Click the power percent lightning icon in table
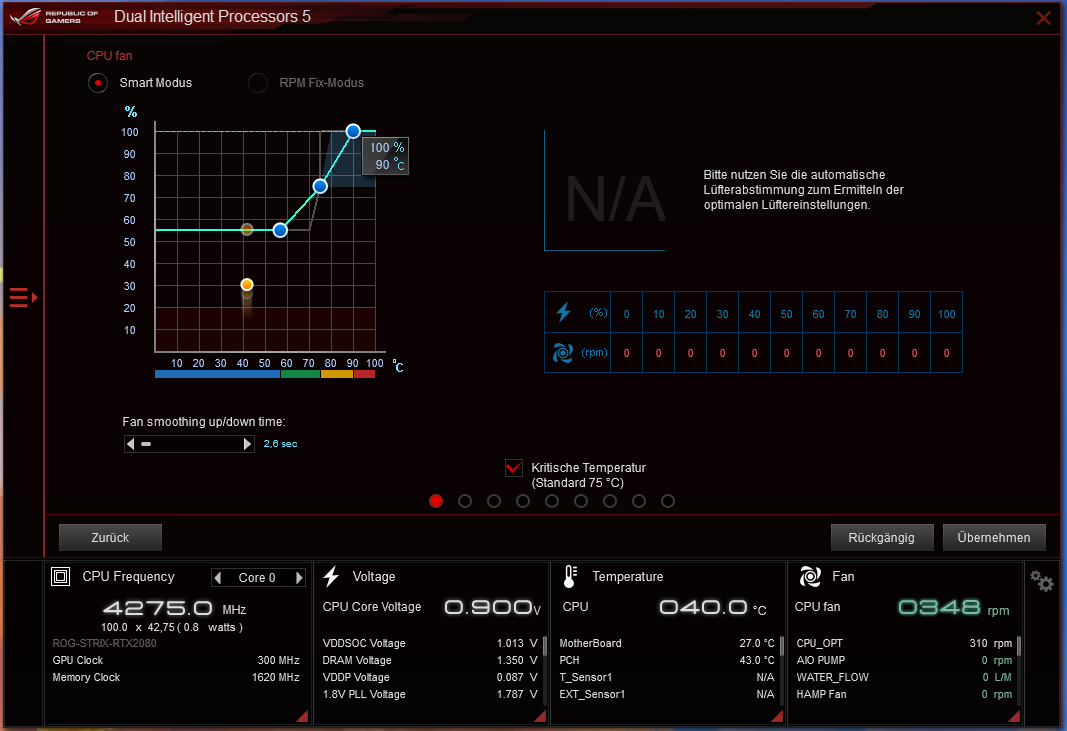 tap(563, 312)
